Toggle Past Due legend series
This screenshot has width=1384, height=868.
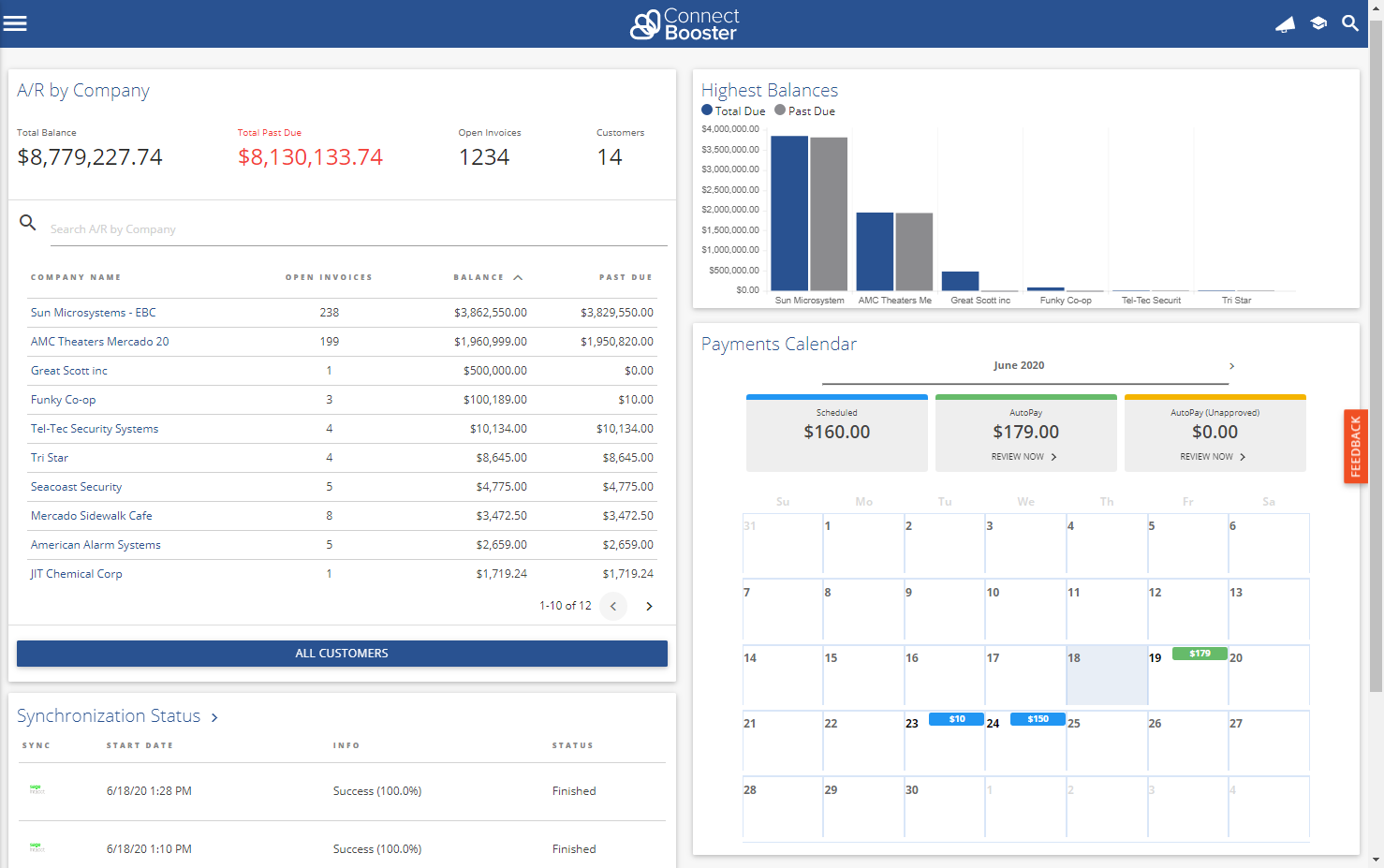(x=804, y=110)
